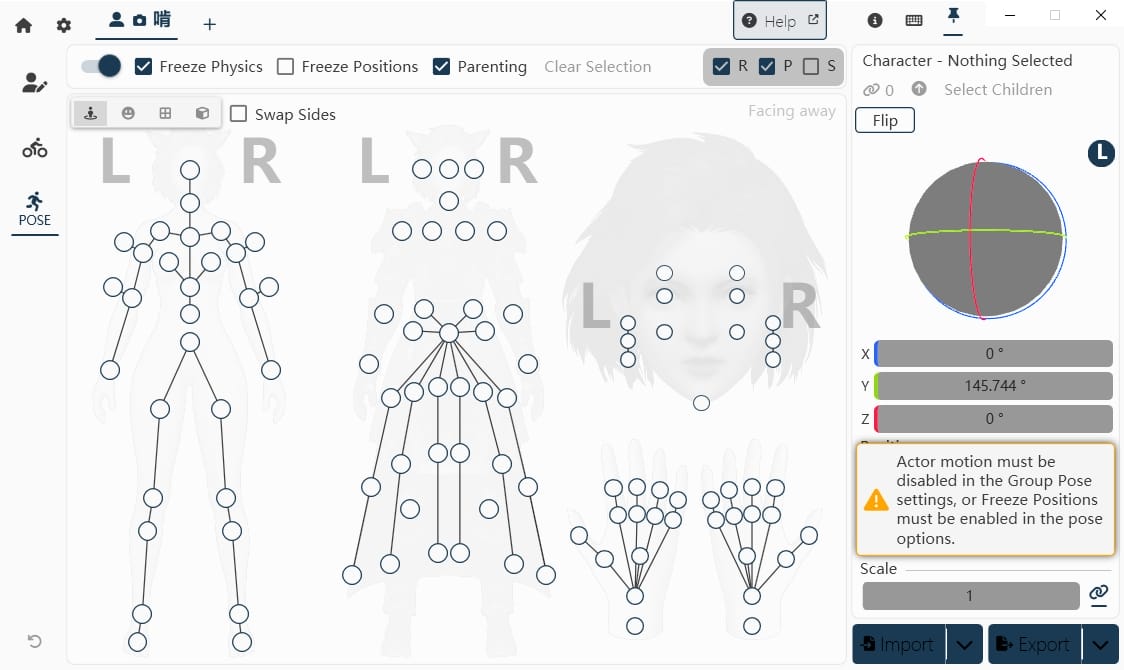Image resolution: width=1124 pixels, height=670 pixels.
Task: Click the Import button
Action: click(899, 644)
